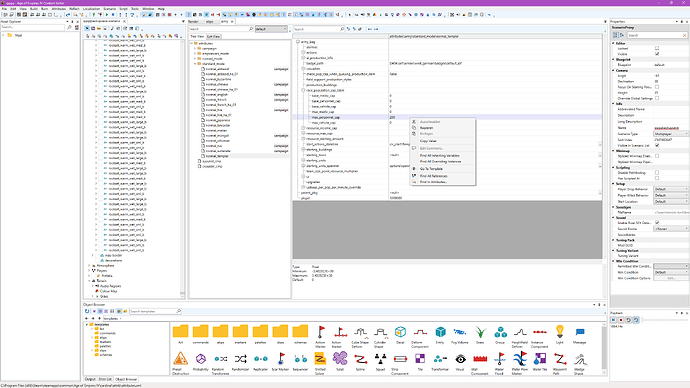Select the Probability template icon
The image size is (690, 388).
(x=201, y=359)
